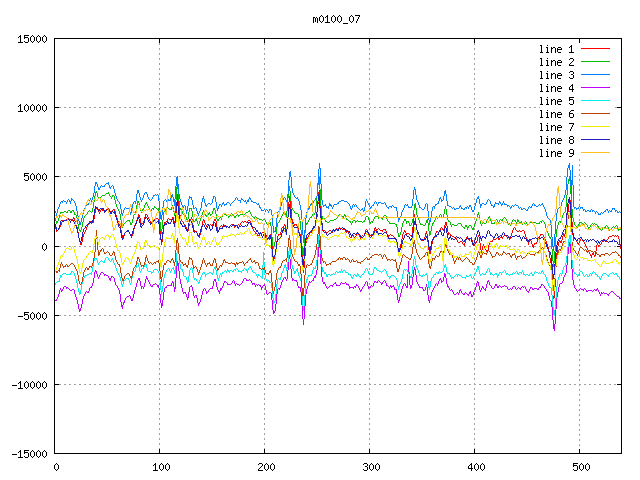This screenshot has height=480, width=640.
Task: Click the 500 x-axis tick label
Action: click(580, 467)
